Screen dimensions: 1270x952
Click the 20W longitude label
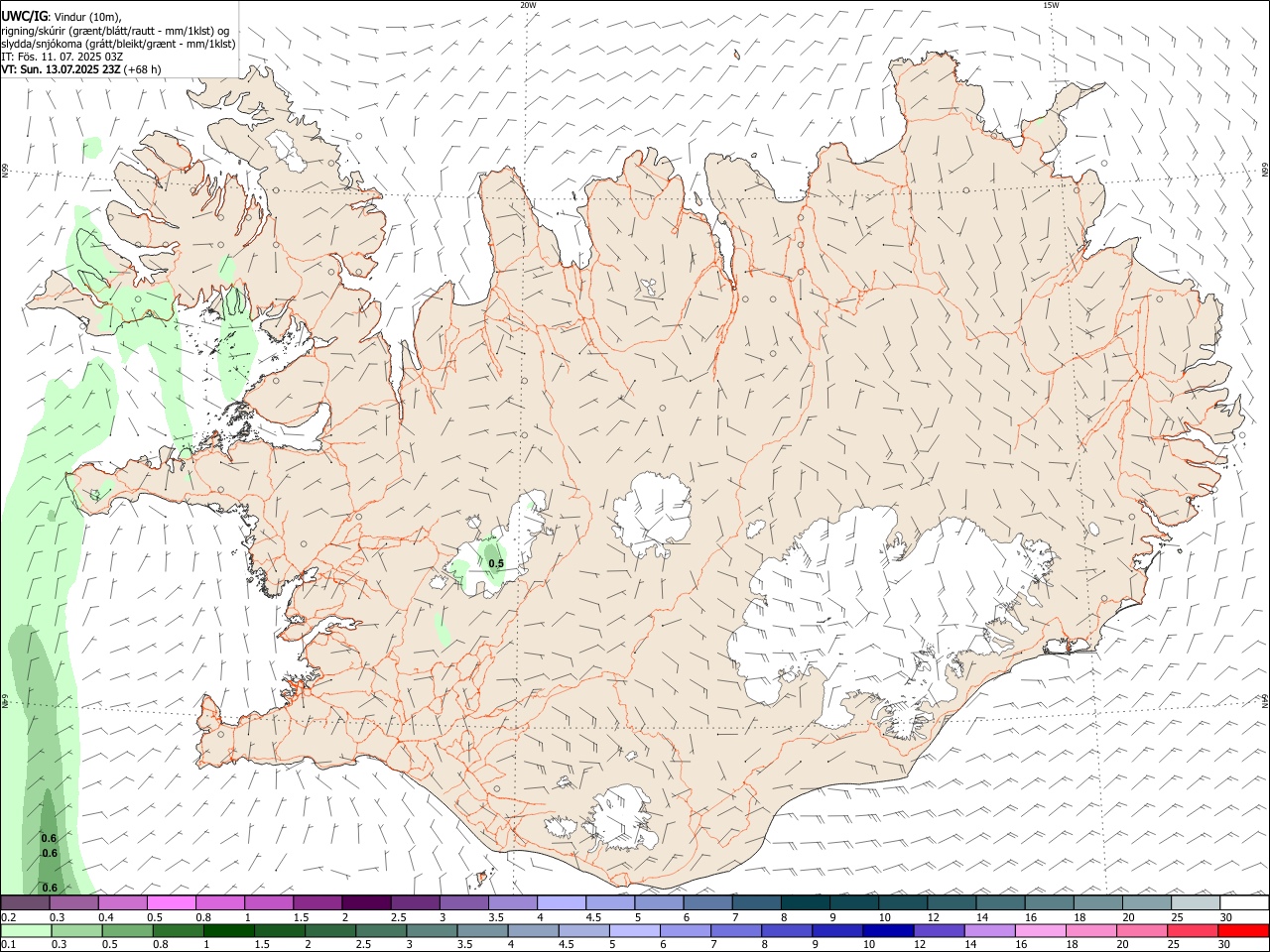[528, 5]
